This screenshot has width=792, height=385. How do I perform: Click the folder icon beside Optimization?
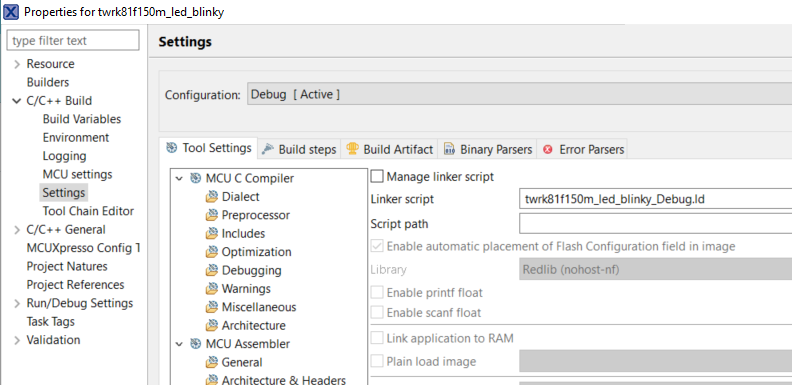212,252
